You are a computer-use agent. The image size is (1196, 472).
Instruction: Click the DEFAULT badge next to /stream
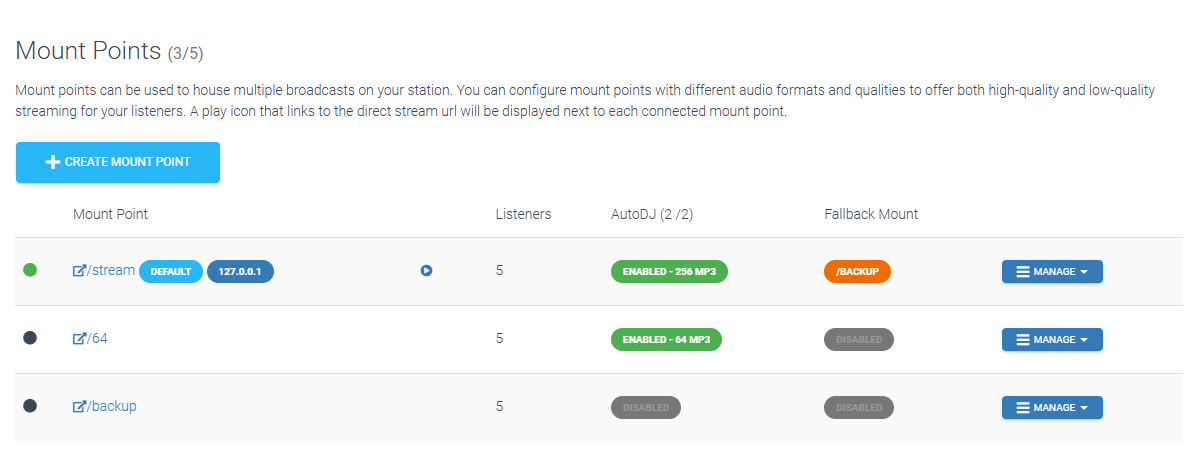[171, 271]
